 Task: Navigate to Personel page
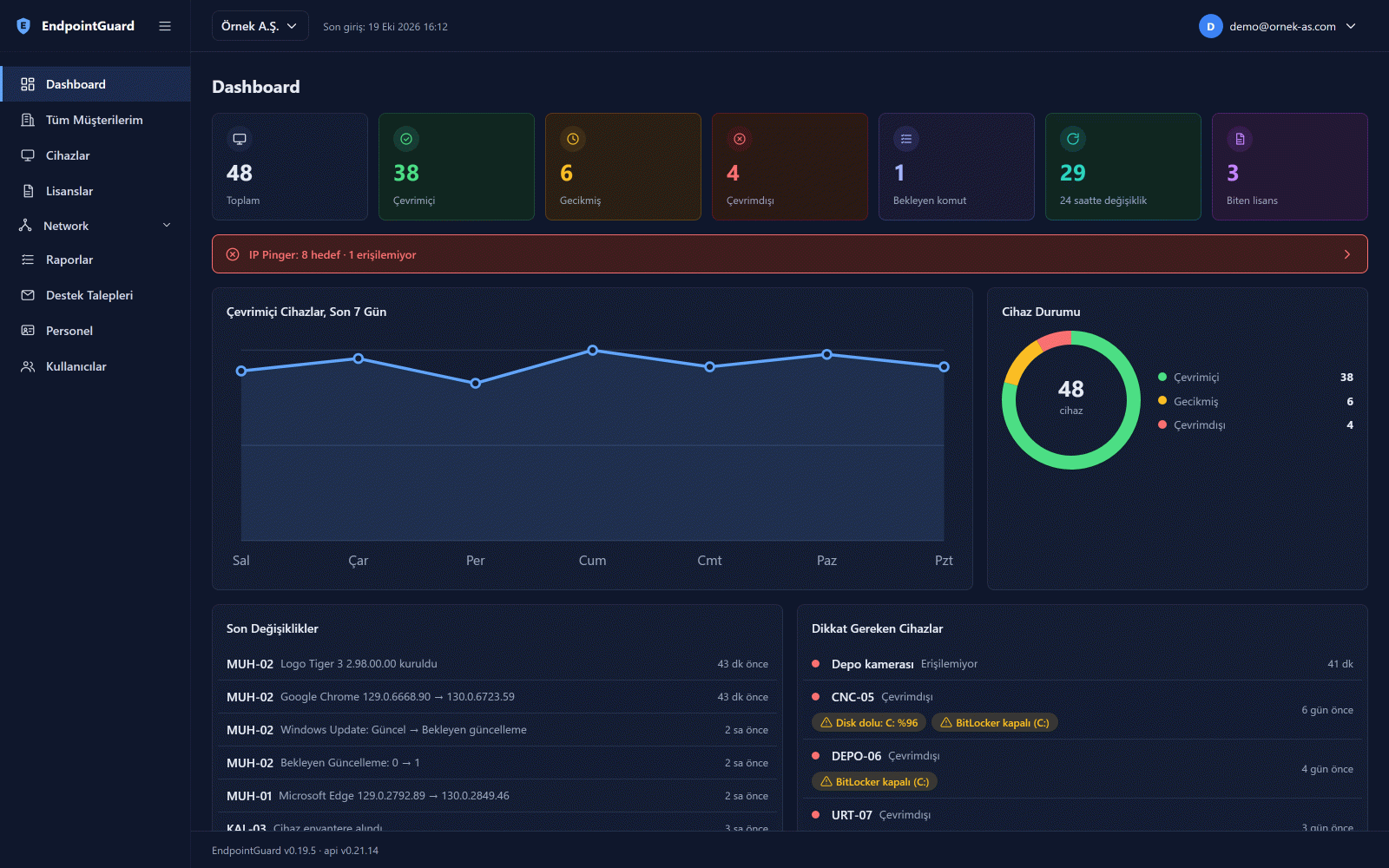[x=95, y=331]
